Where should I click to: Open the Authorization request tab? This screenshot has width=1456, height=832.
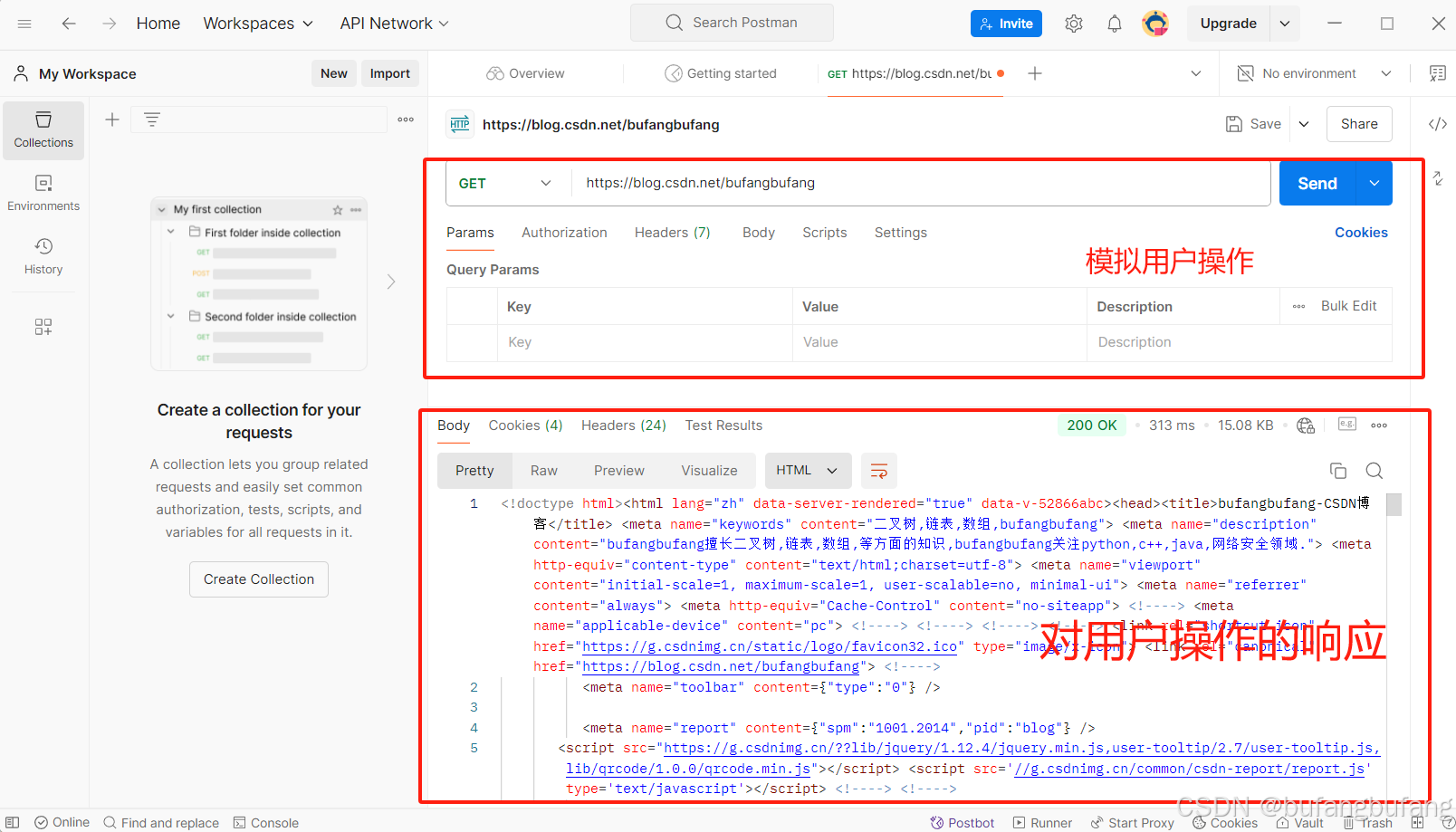tap(564, 233)
